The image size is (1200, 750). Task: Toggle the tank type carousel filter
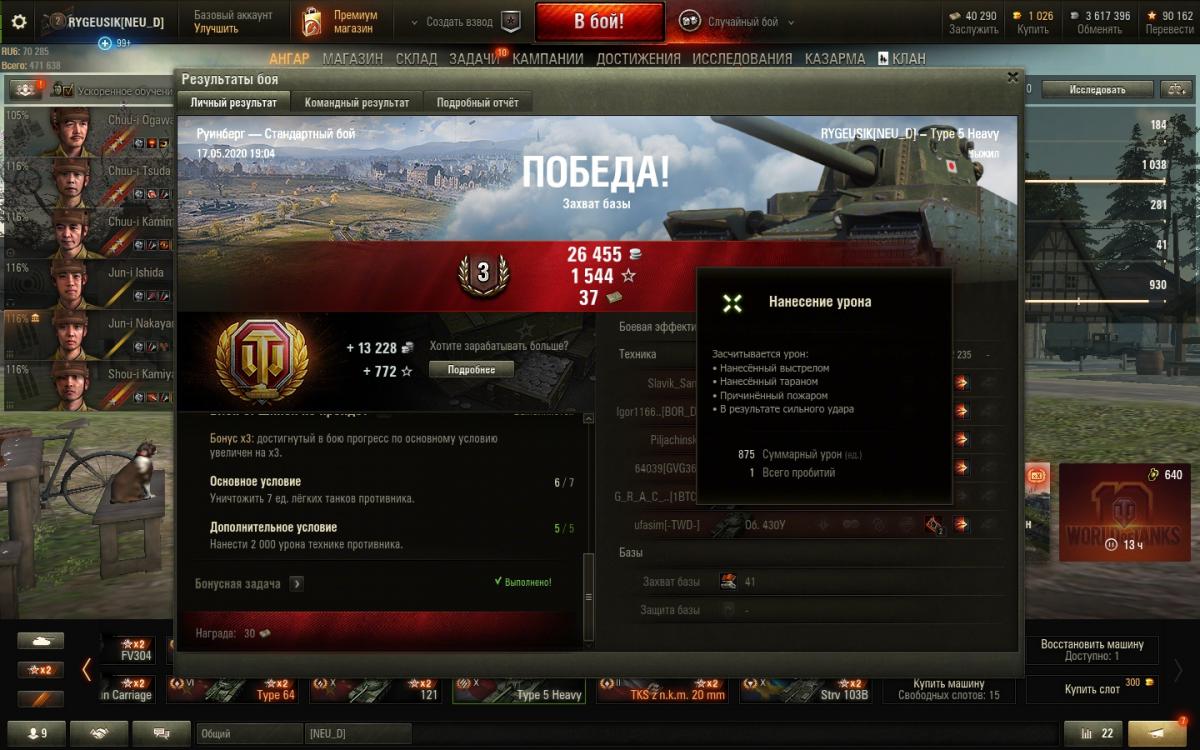coord(41,640)
